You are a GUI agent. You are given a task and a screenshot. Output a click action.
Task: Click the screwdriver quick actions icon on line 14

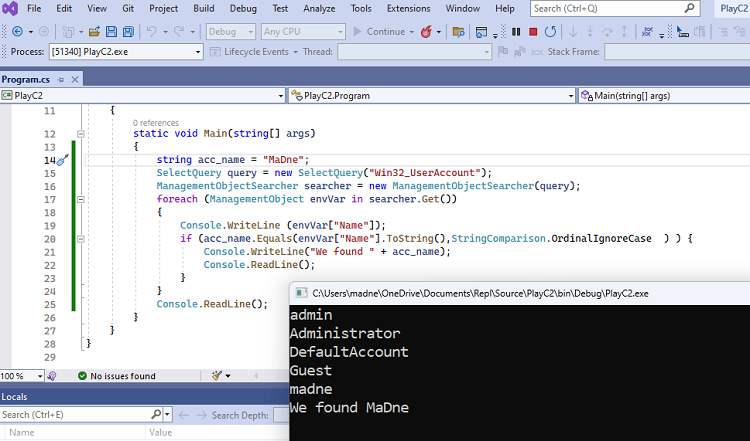pyautogui.click(x=63, y=160)
